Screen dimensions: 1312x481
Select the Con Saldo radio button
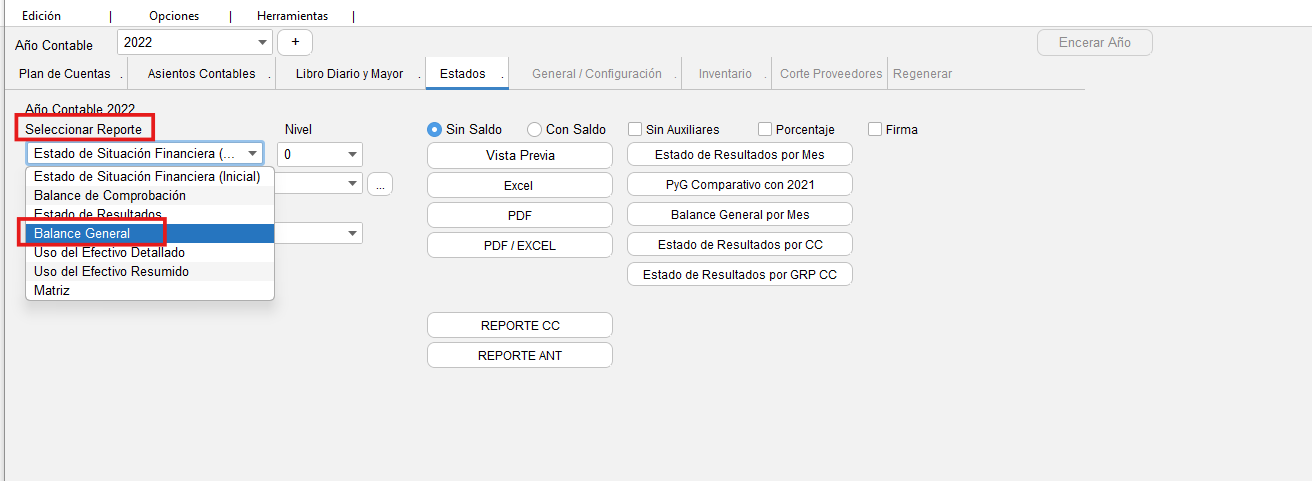(535, 129)
